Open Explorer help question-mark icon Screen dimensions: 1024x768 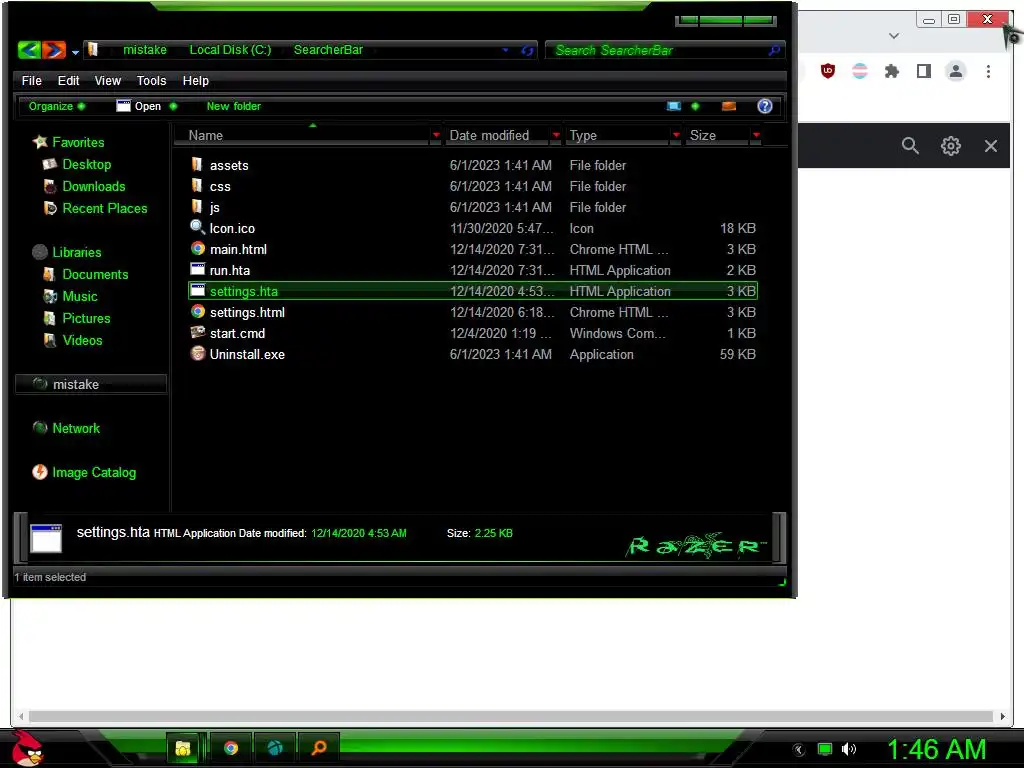765,106
